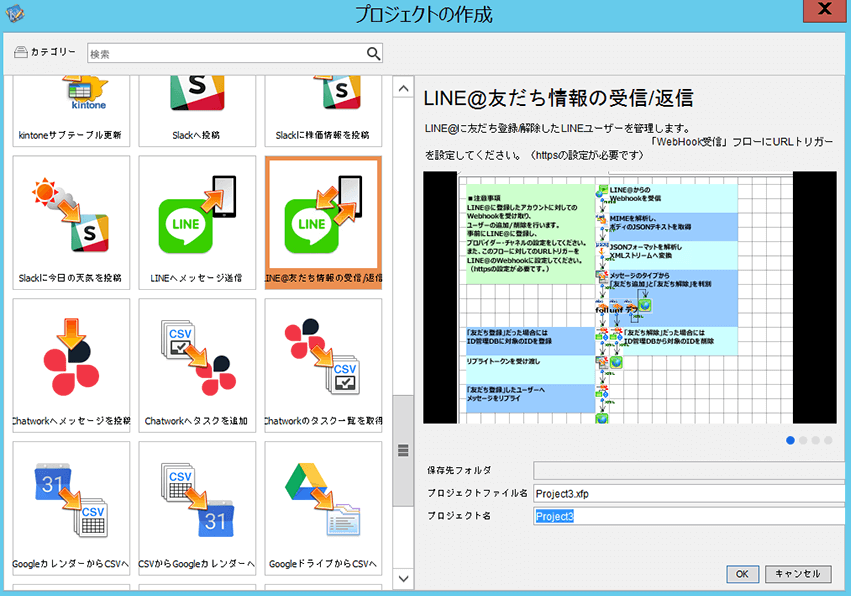
Task: Show the third preview slide dot
Action: click(815, 440)
